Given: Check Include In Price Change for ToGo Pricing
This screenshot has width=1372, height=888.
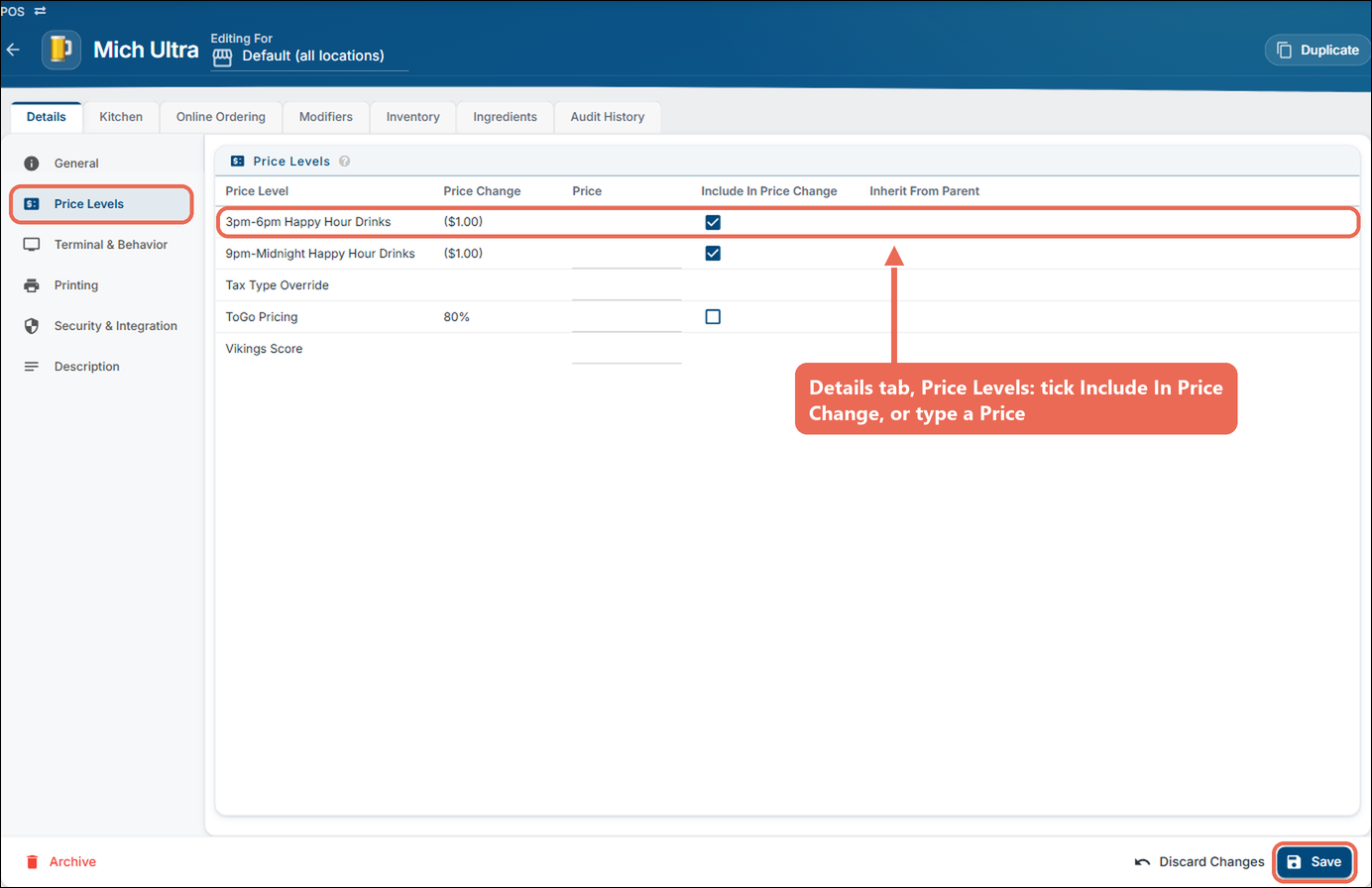Looking at the screenshot, I should coord(713,317).
